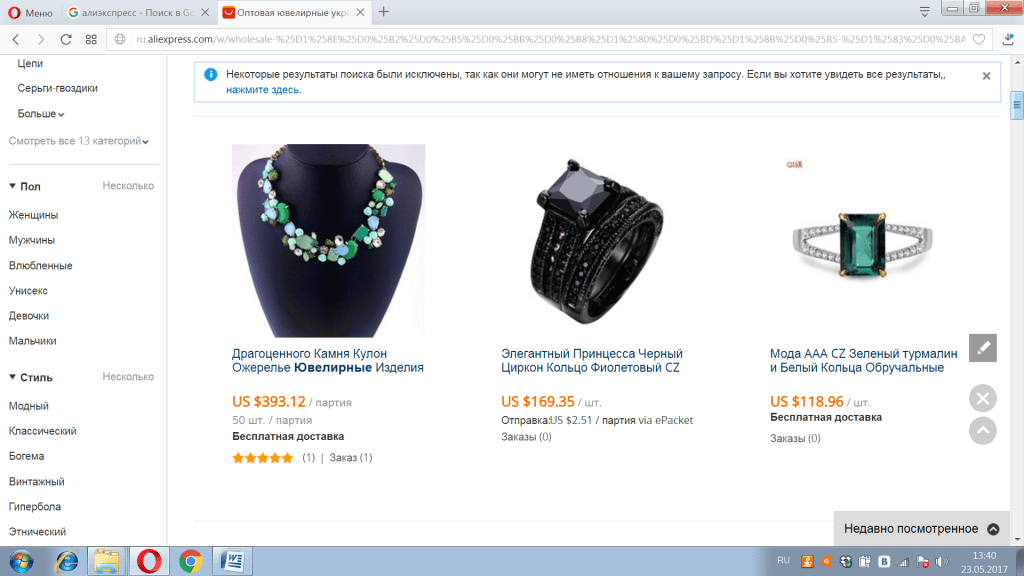Open the green necklace product thumbnail
Viewport: 1024px width, 576px height.
[x=328, y=240]
